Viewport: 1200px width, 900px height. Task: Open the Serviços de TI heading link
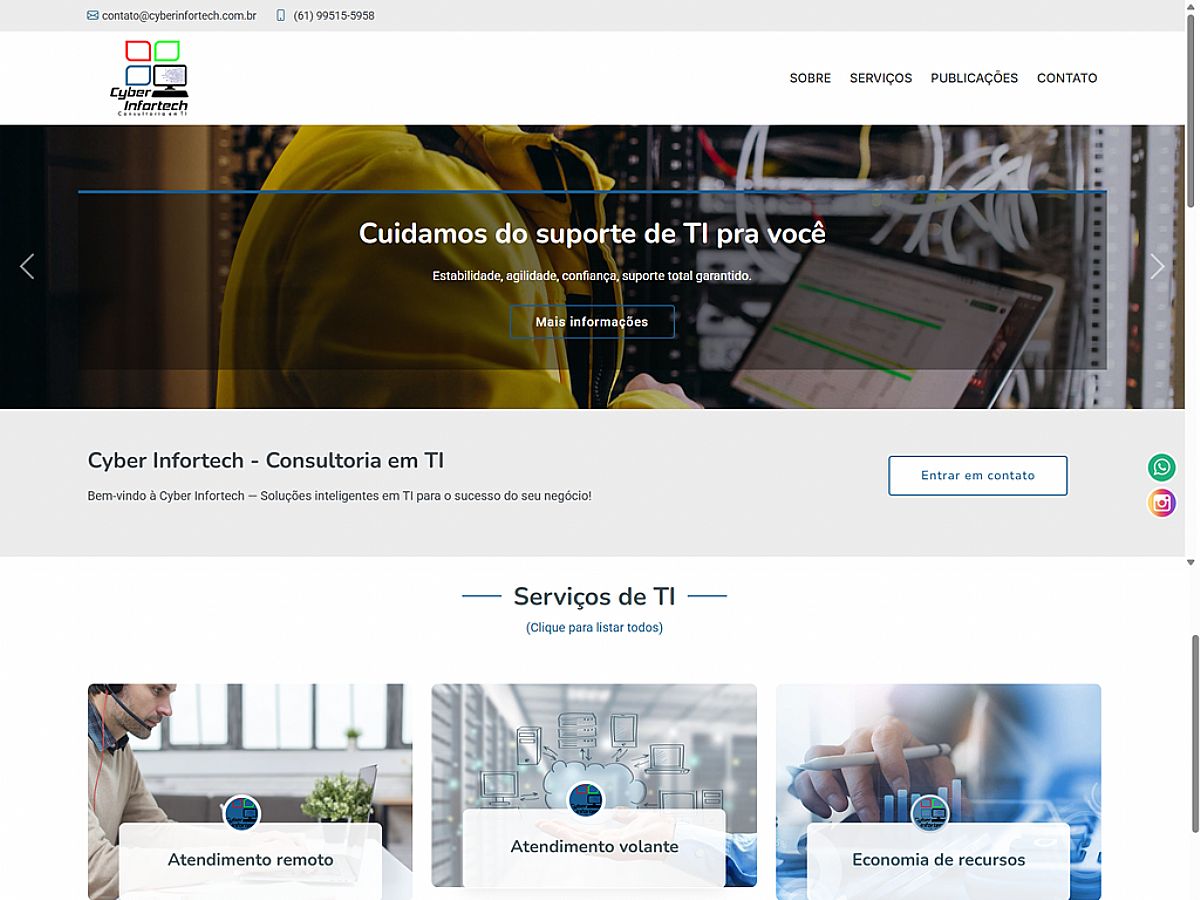point(594,597)
